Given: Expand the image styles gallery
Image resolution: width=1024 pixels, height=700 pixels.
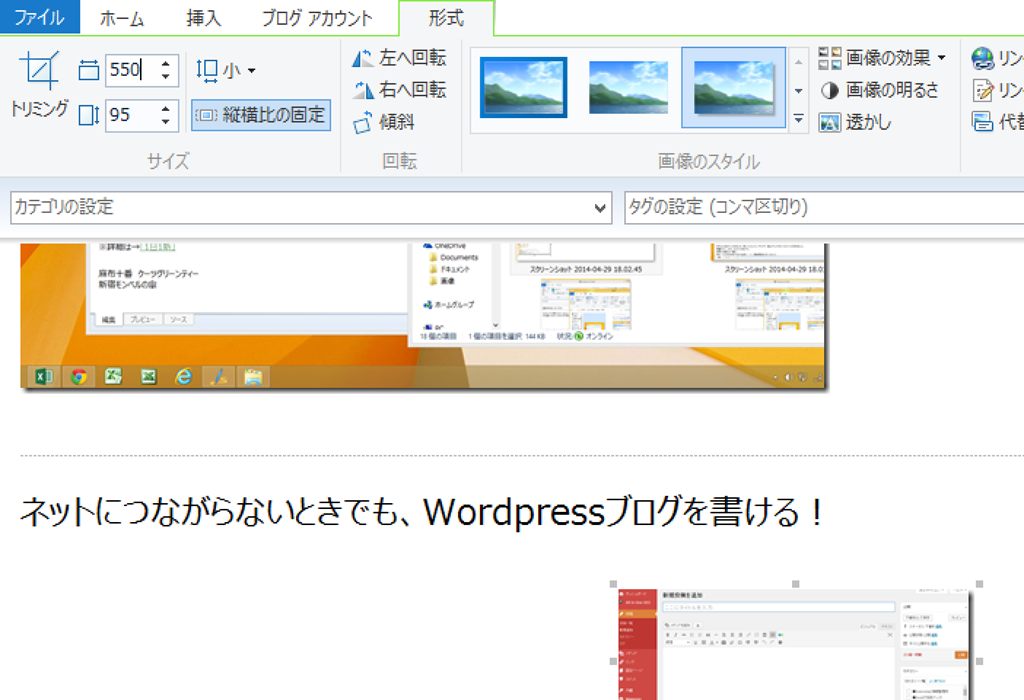Looking at the screenshot, I should click(x=798, y=120).
